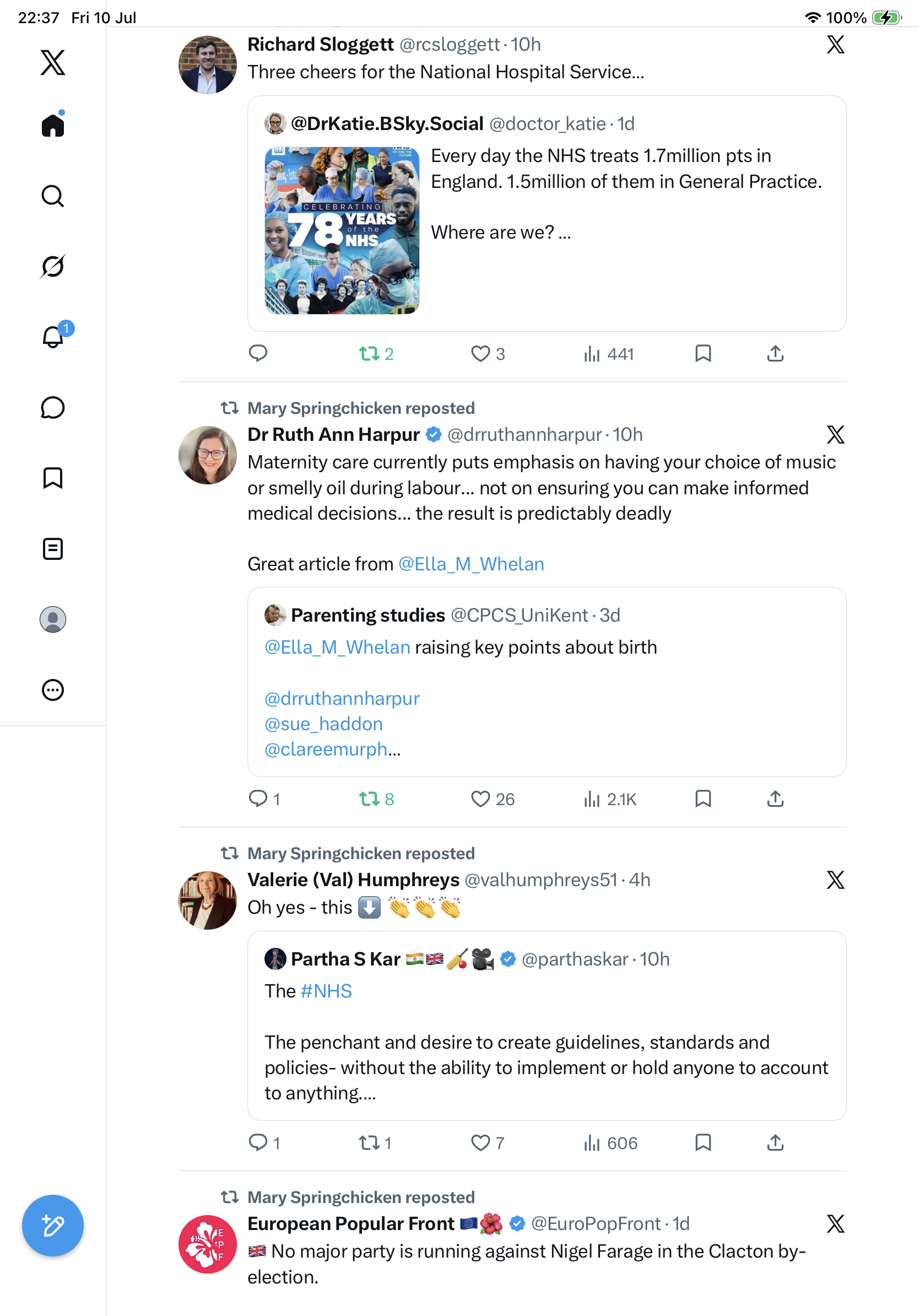The image size is (919, 1316).
Task: Open the Home feed icon in sidebar
Action: click(x=53, y=125)
